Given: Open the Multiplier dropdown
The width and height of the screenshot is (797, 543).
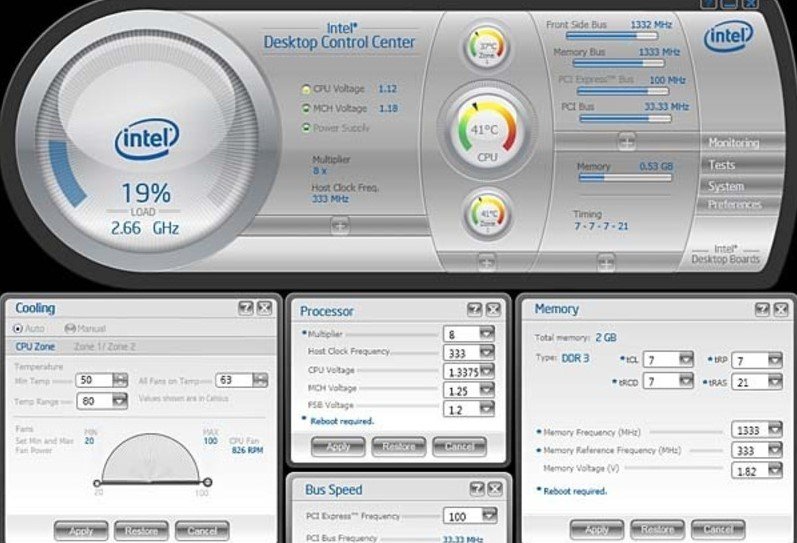Looking at the screenshot, I should pos(487,334).
